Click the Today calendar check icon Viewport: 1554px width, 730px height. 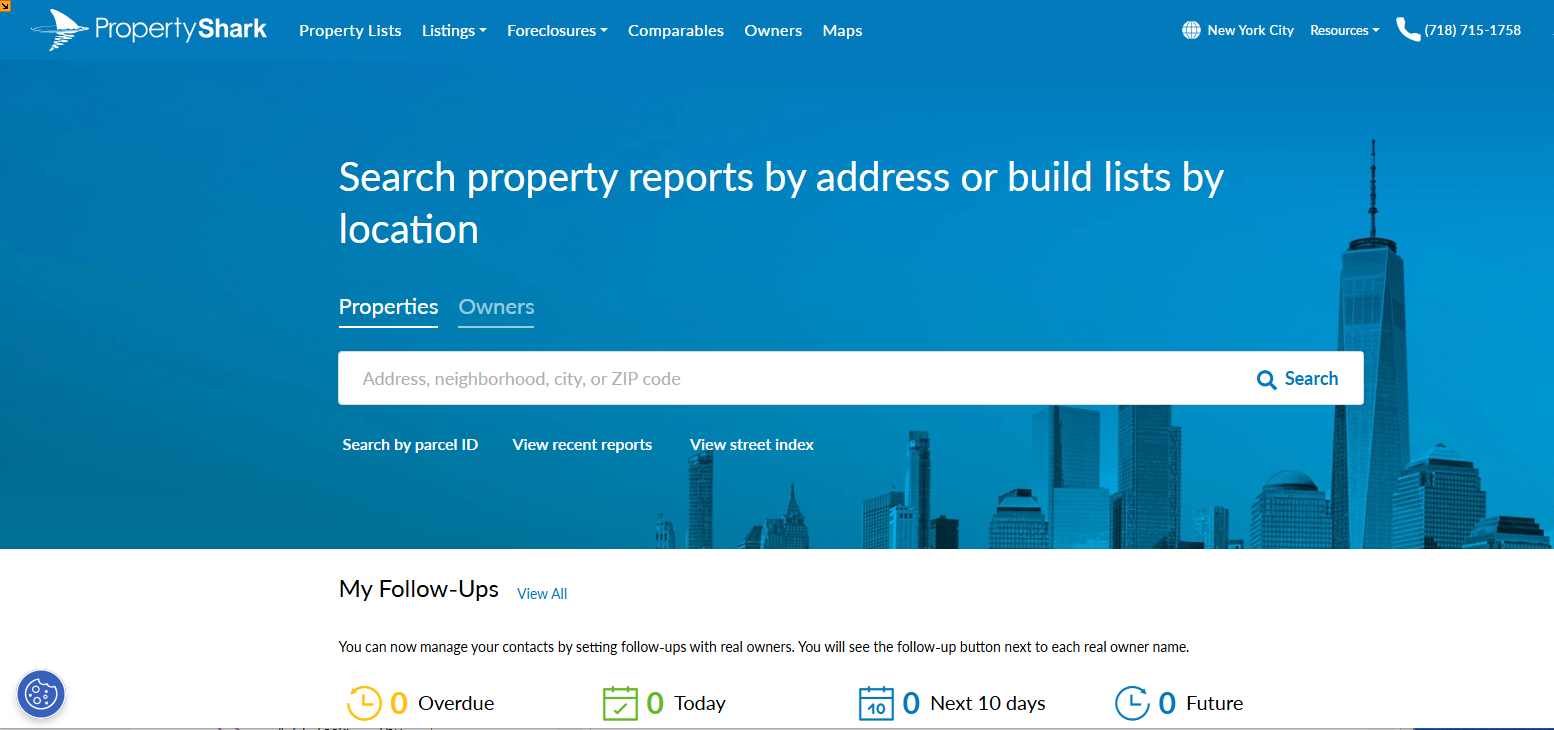click(x=620, y=703)
